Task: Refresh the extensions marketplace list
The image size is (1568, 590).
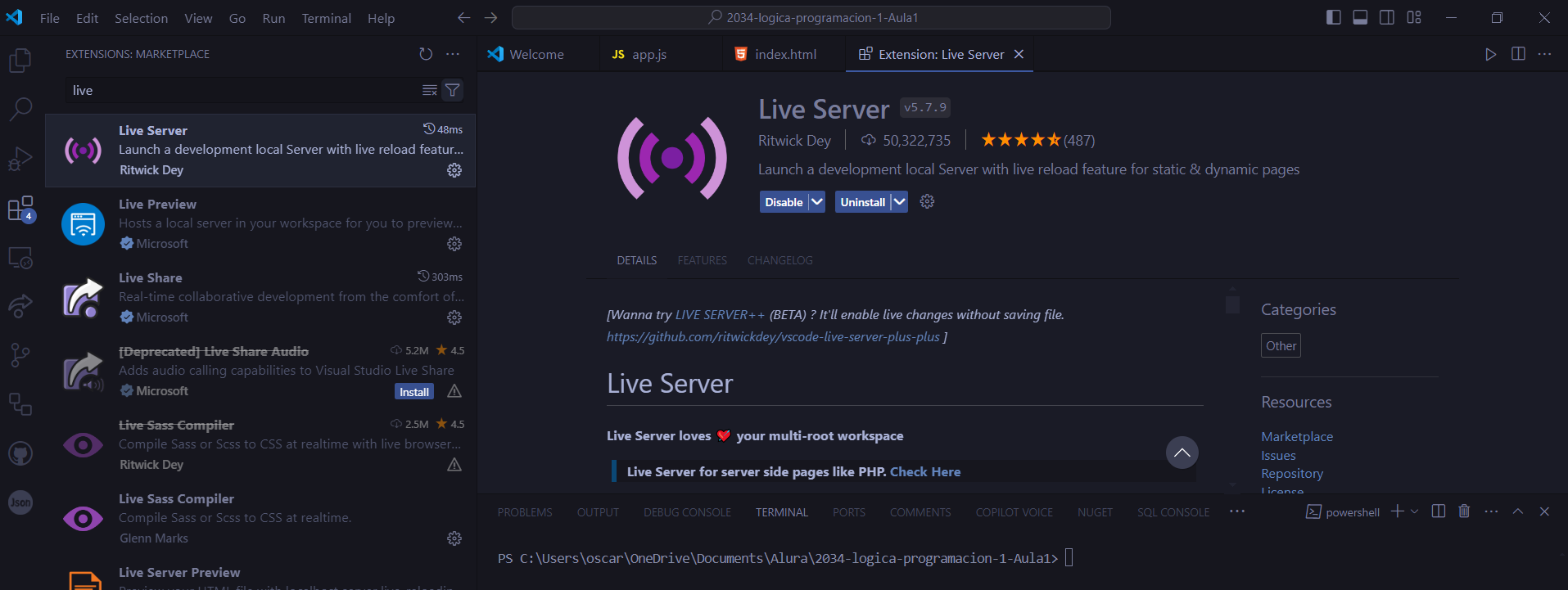Action: [x=426, y=54]
